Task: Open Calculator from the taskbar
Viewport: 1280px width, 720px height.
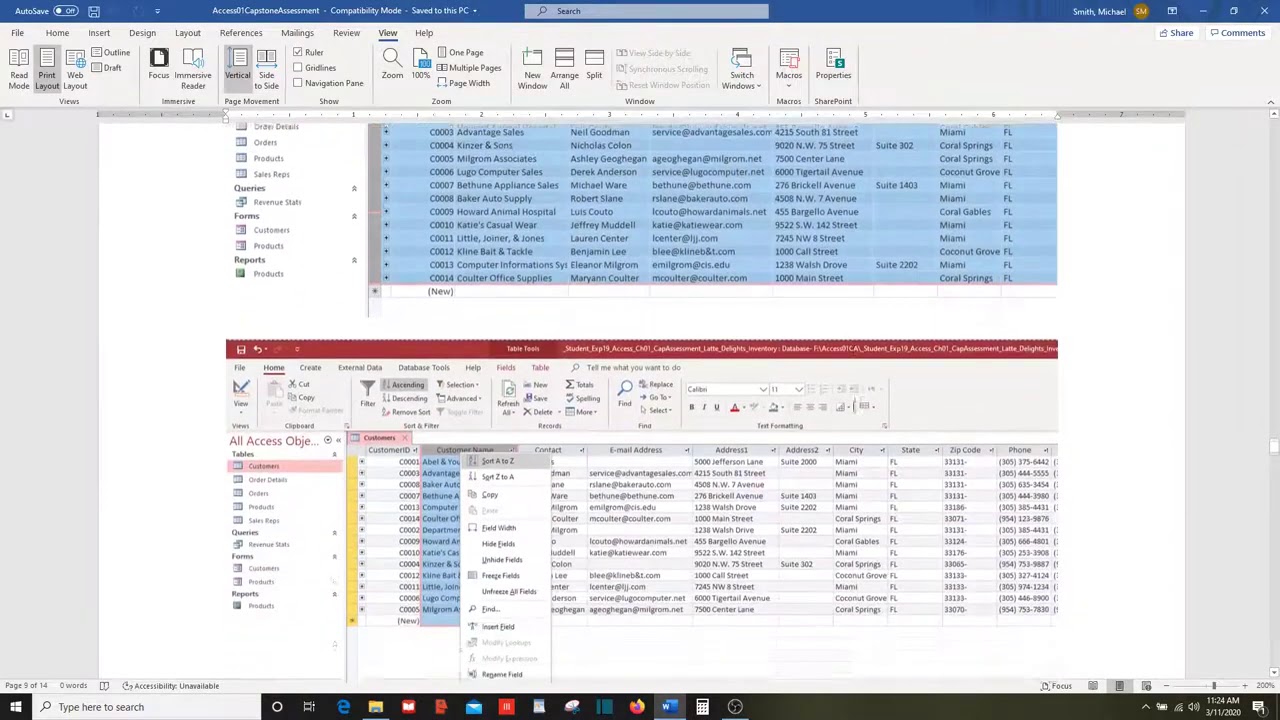Action: (702, 707)
